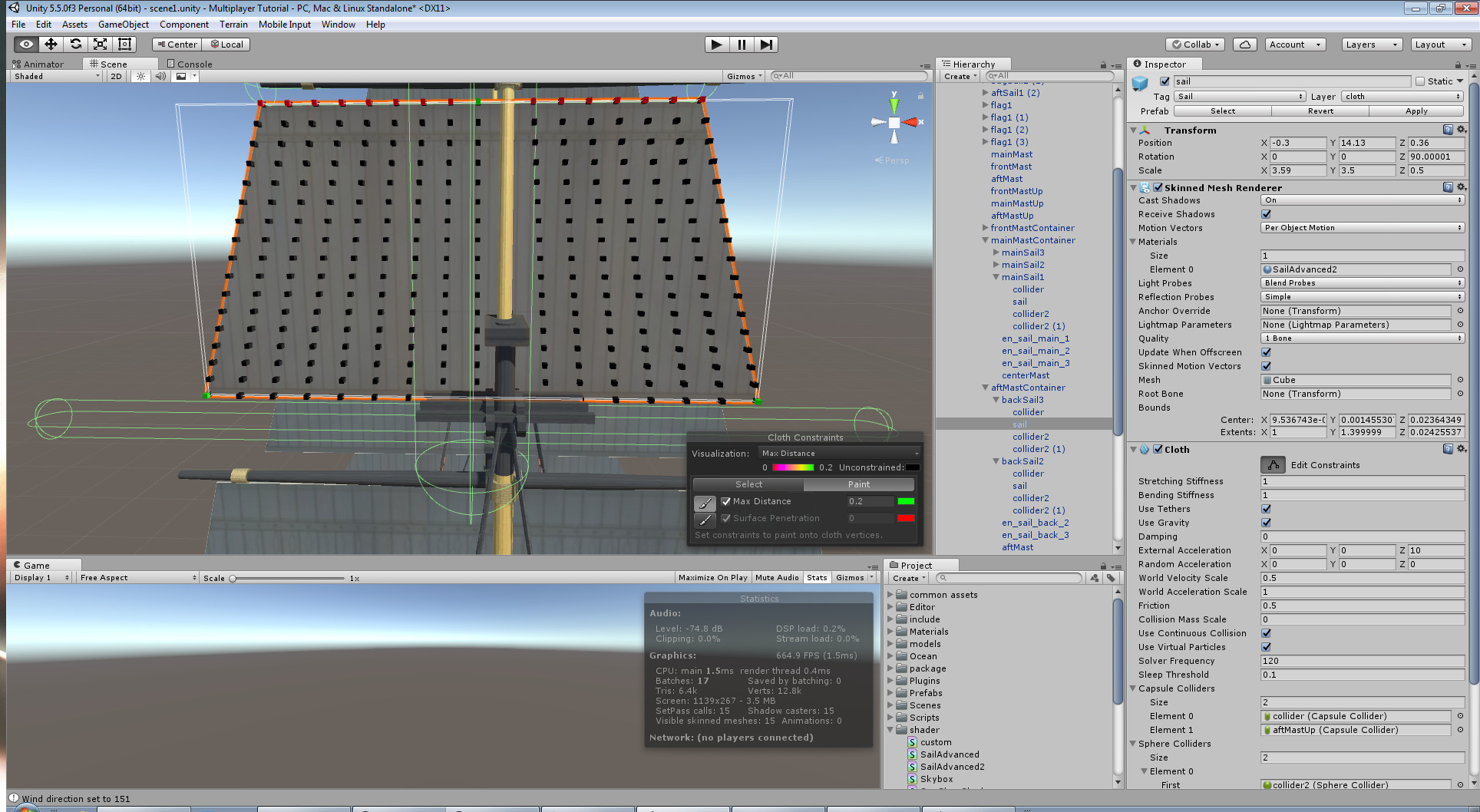Open the Free Aspect dropdown in Game view
The height and width of the screenshot is (812, 1480).
click(136, 577)
